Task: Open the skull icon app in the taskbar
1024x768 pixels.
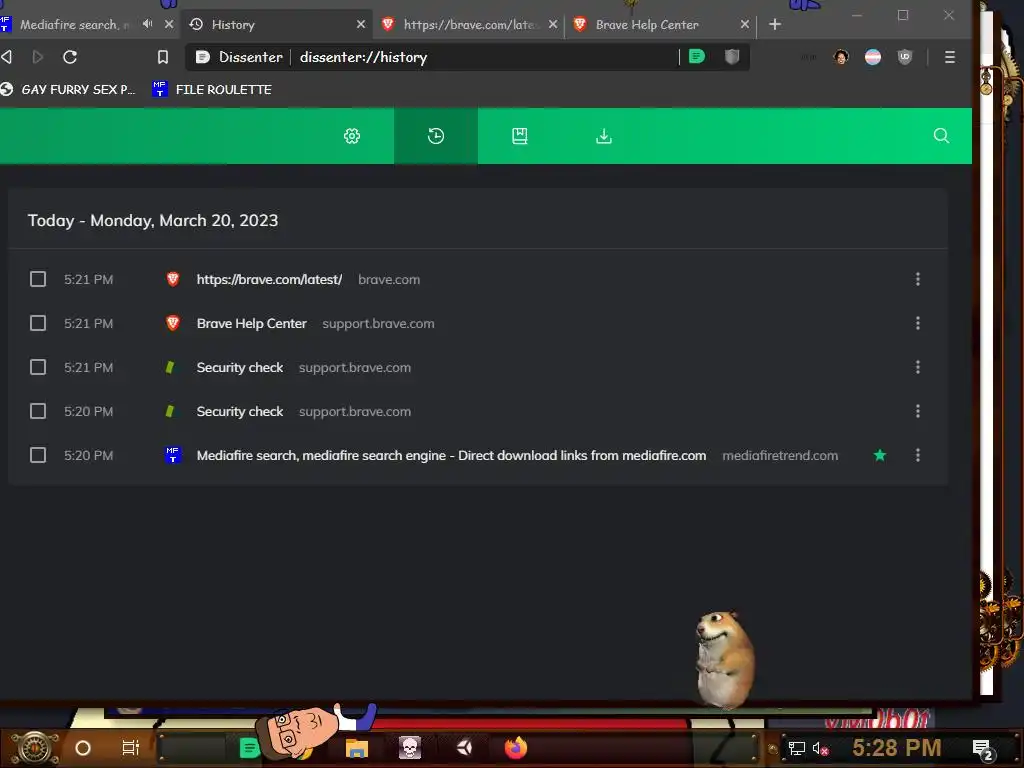Action: tap(409, 748)
